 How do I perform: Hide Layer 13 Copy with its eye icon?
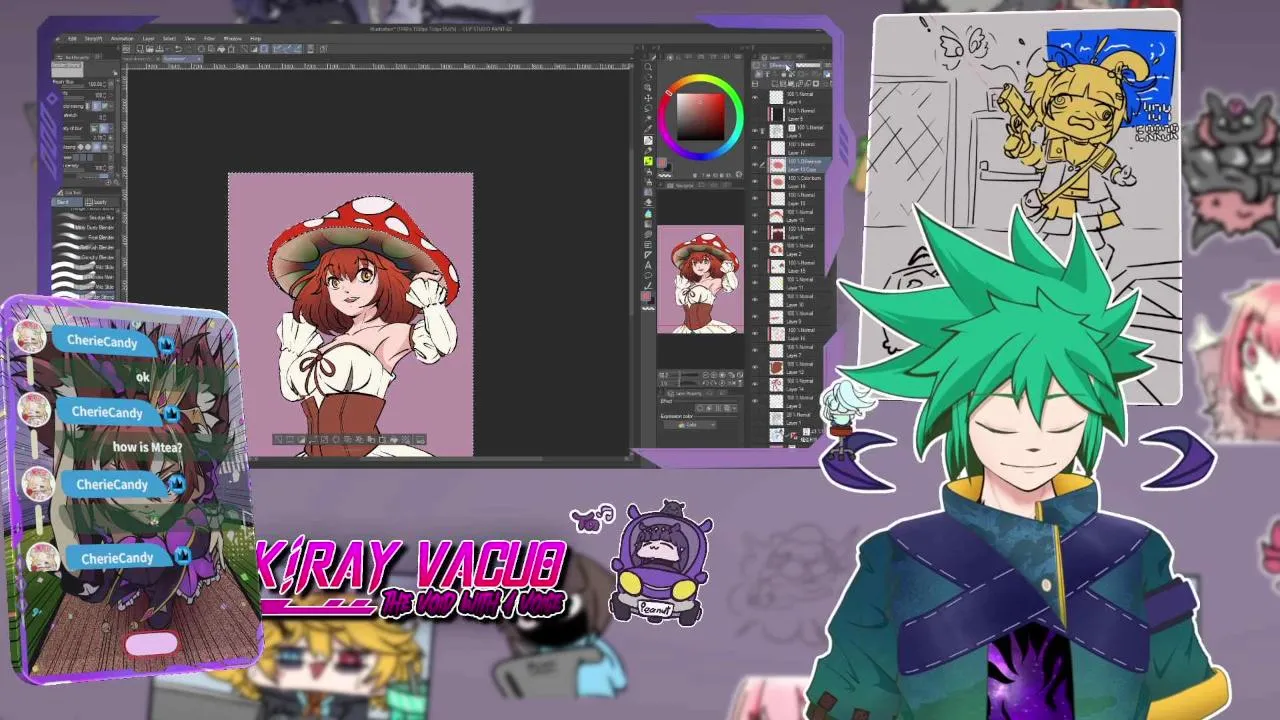(755, 165)
